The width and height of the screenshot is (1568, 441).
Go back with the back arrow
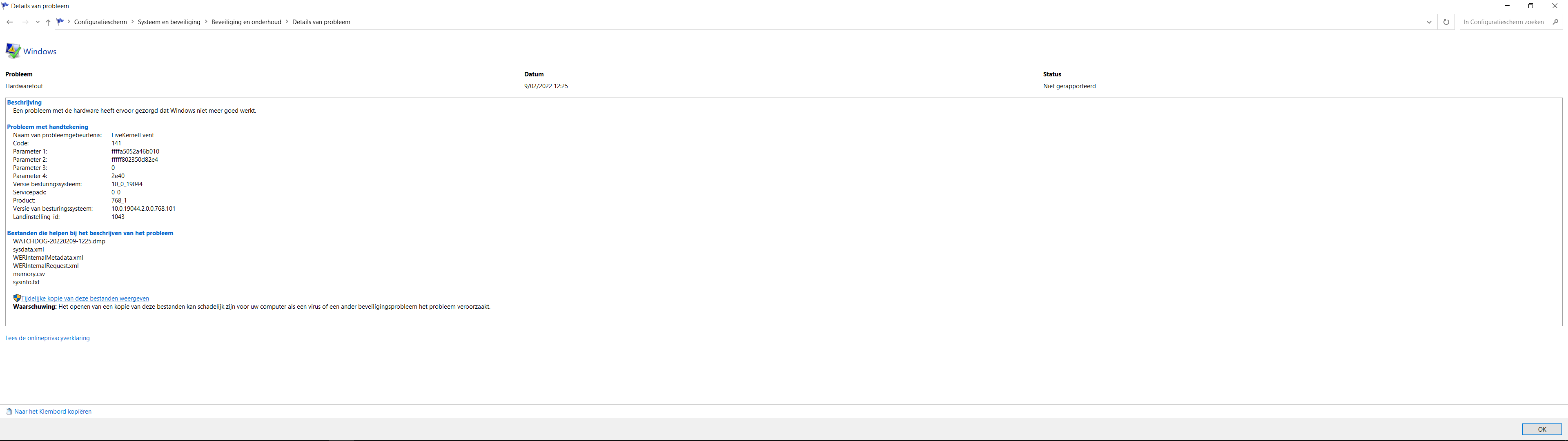click(9, 22)
